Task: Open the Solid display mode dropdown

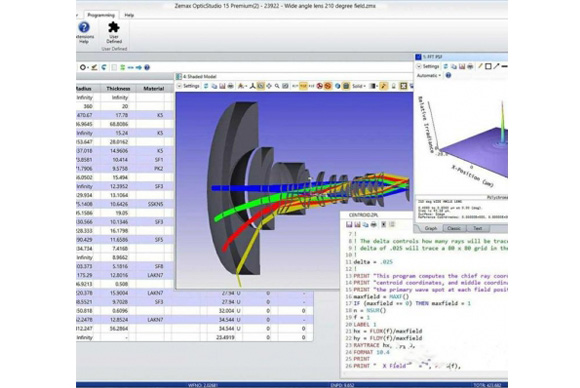Action: point(359,86)
